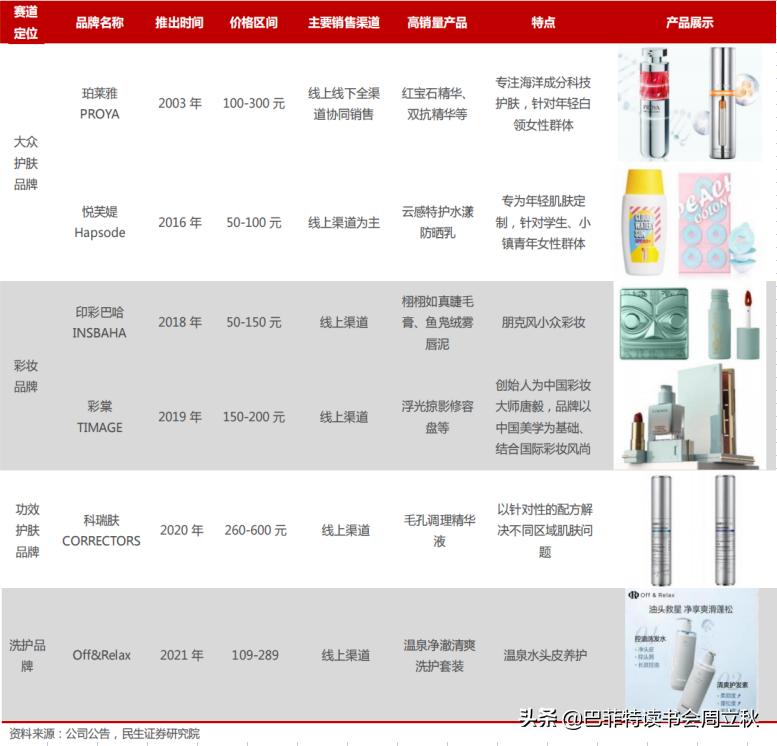Viewport: 777px width, 746px height.
Task: Click the 云感特护水漾防晒乳 product cell
Action: 438,222
